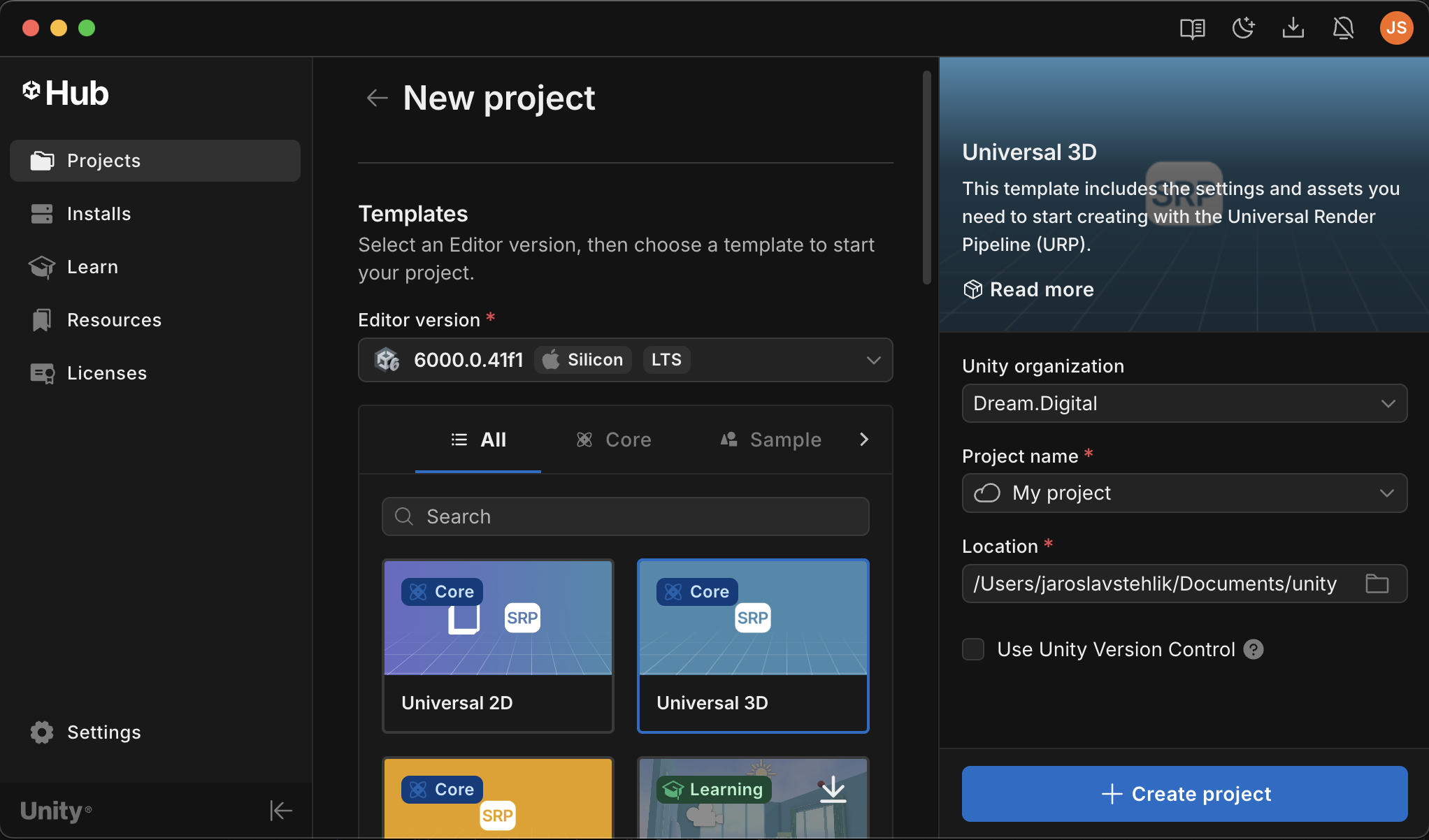This screenshot has height=840, width=1429.
Task: Click the help icon next to Version Control
Action: click(x=1254, y=649)
